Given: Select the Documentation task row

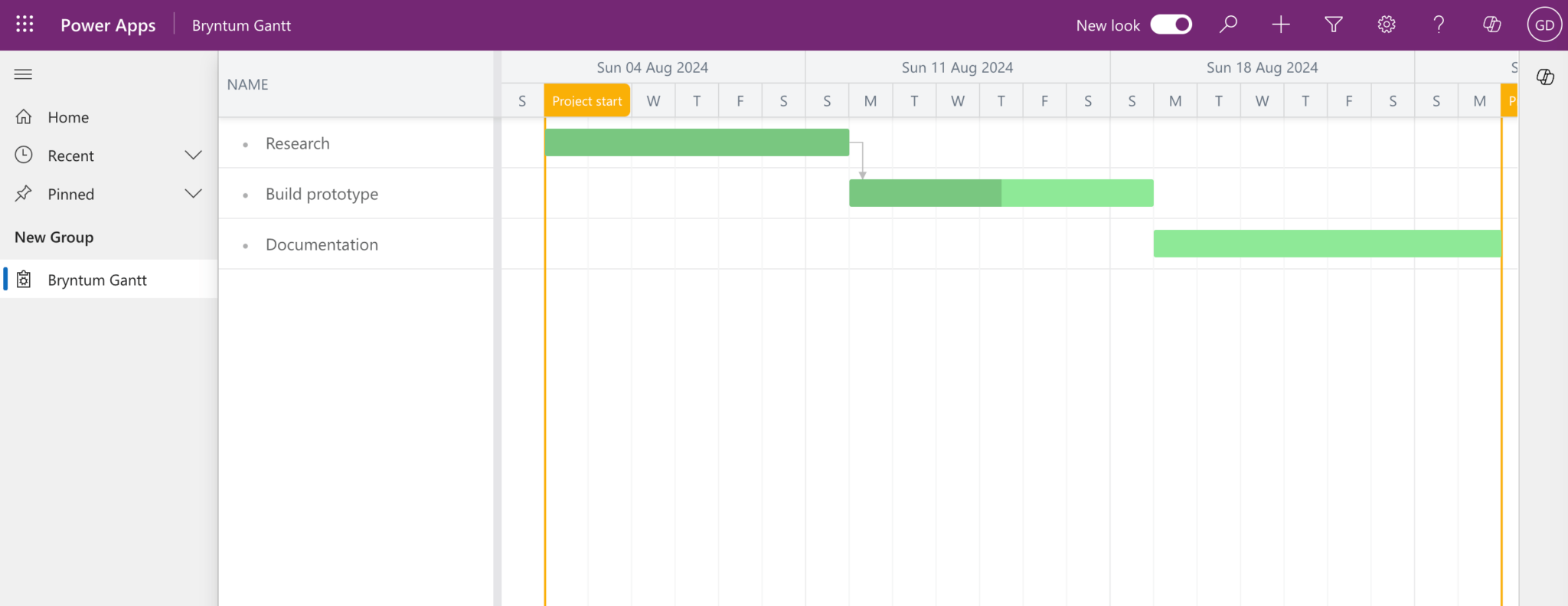Looking at the screenshot, I should (x=356, y=244).
